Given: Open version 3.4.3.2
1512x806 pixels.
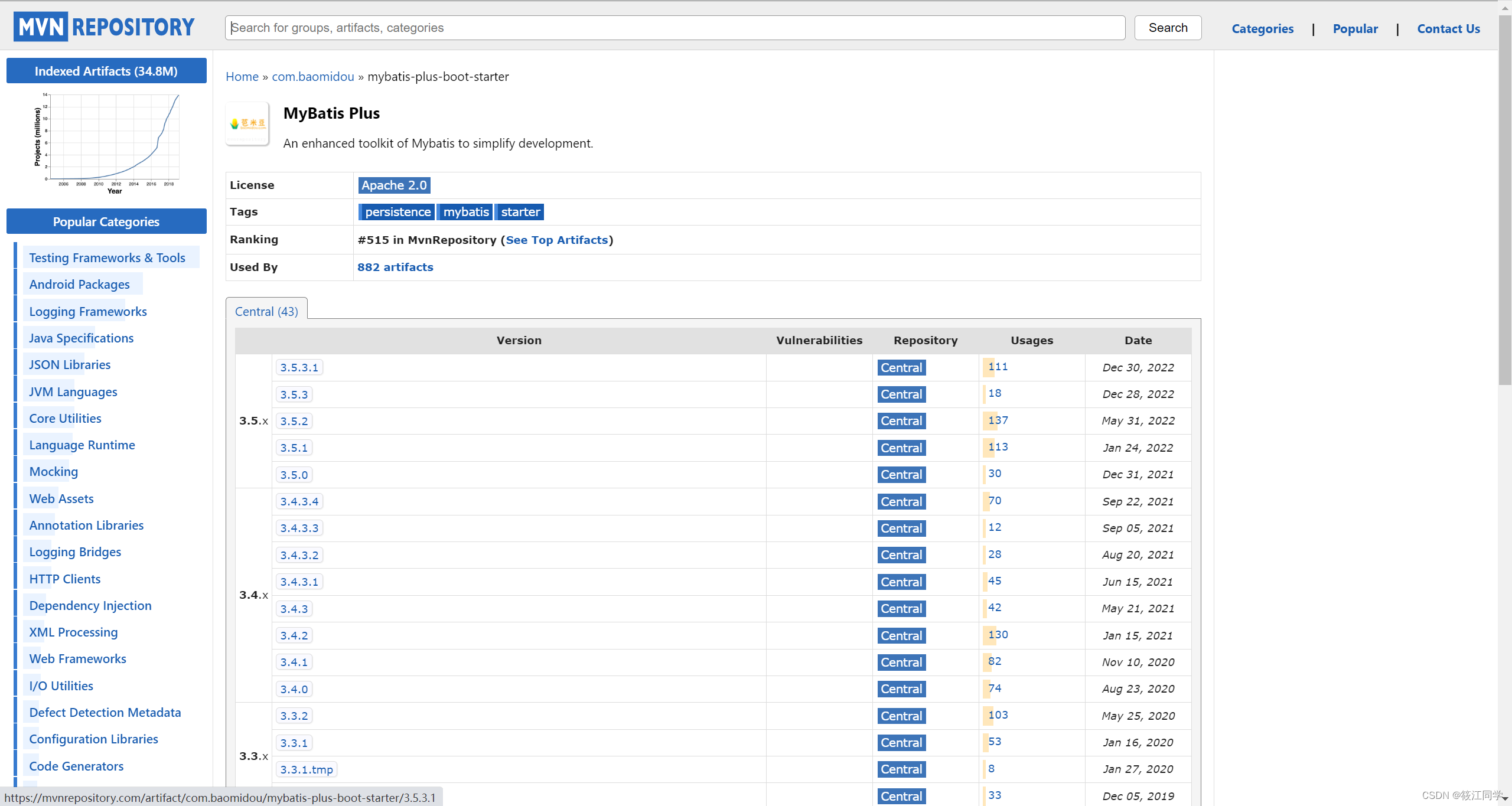Looking at the screenshot, I should [x=299, y=555].
